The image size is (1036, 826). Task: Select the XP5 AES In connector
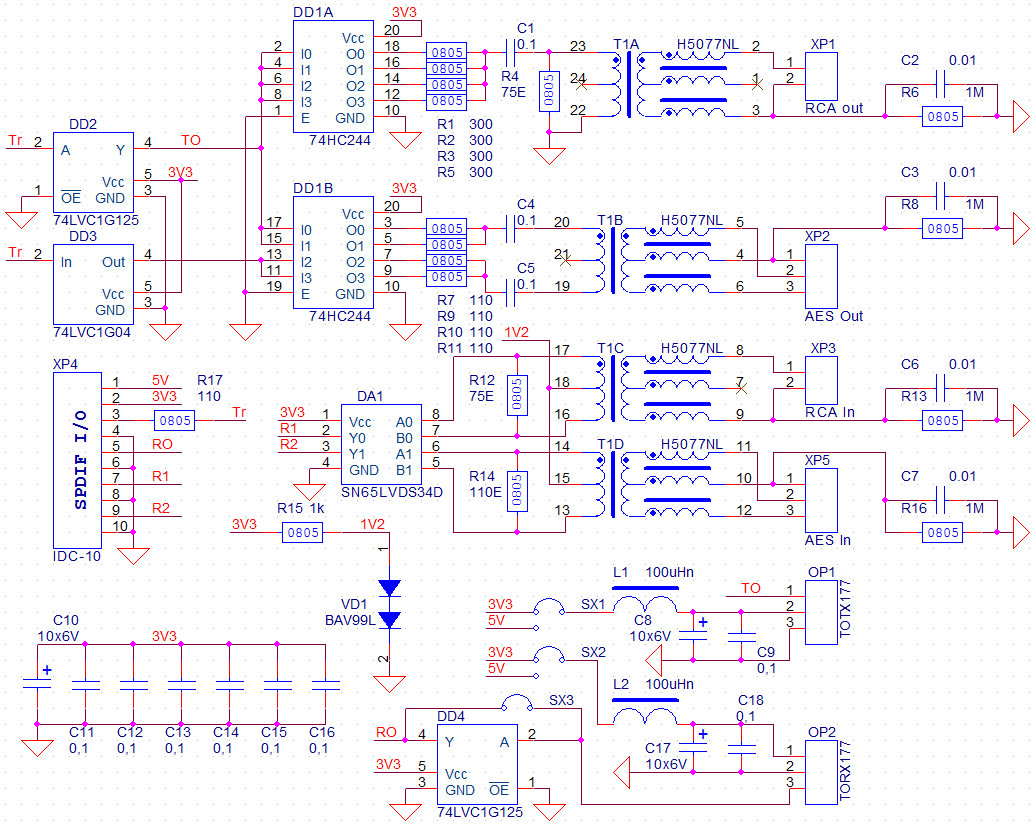[821, 500]
